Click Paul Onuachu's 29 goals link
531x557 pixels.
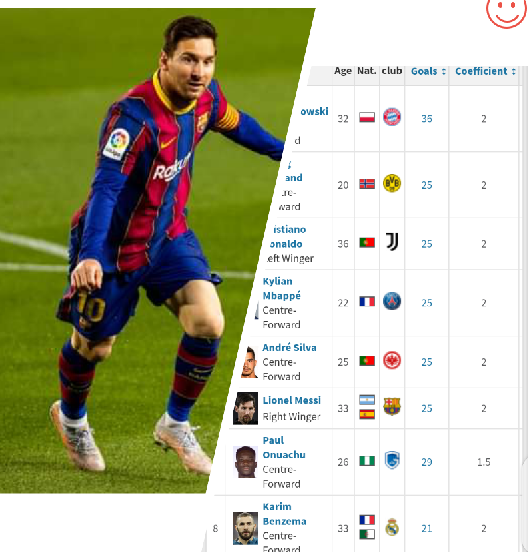[x=427, y=462]
